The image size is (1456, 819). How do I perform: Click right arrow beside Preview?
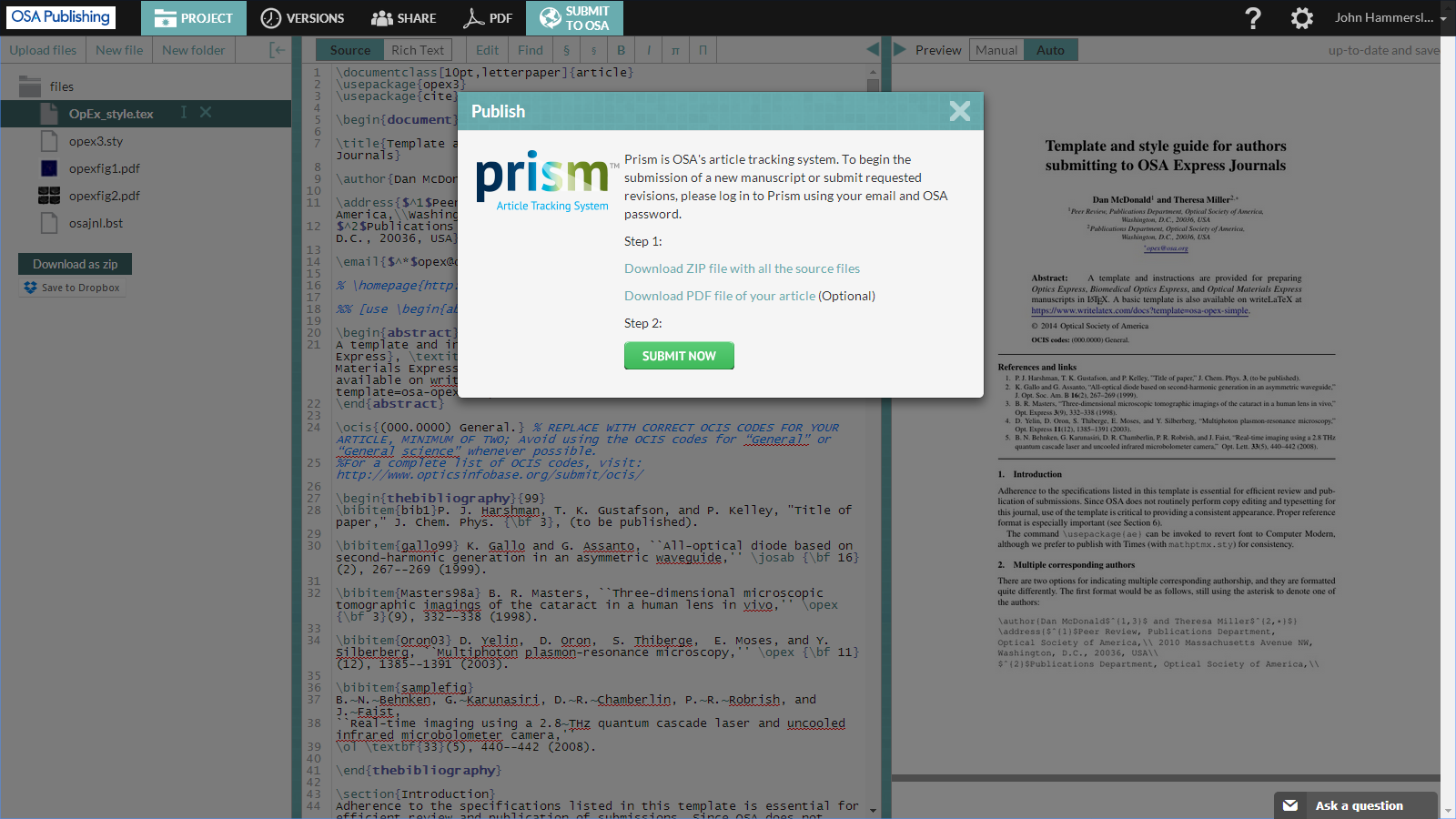point(900,49)
